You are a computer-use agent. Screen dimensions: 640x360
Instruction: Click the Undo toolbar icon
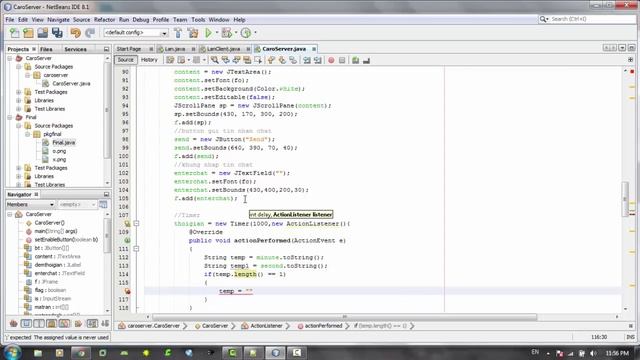pyautogui.click(x=76, y=33)
